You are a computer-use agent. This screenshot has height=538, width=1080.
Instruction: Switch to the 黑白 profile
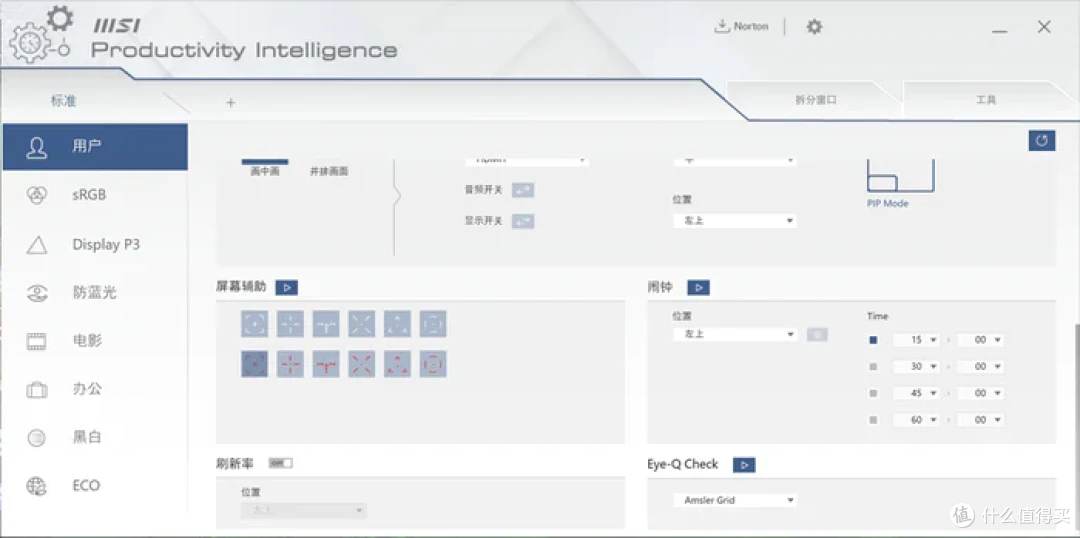point(95,437)
